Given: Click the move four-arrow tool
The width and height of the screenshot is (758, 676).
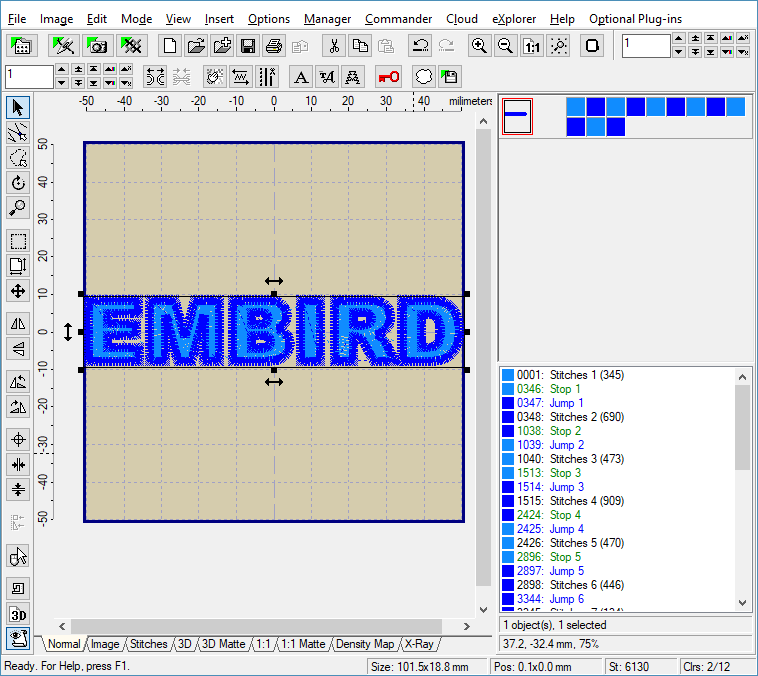Looking at the screenshot, I should point(18,291).
